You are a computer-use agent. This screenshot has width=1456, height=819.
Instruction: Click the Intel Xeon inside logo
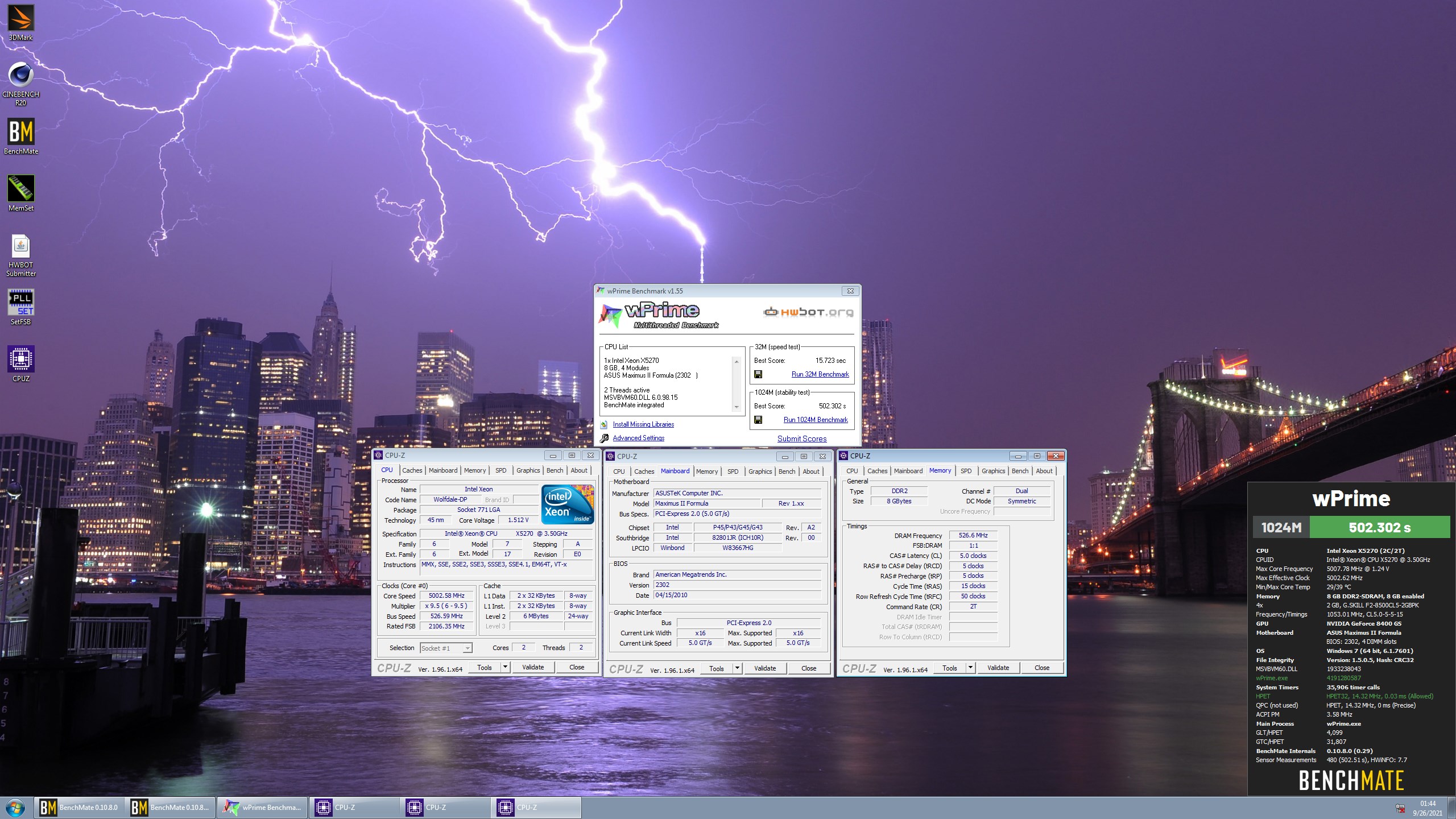tap(568, 504)
